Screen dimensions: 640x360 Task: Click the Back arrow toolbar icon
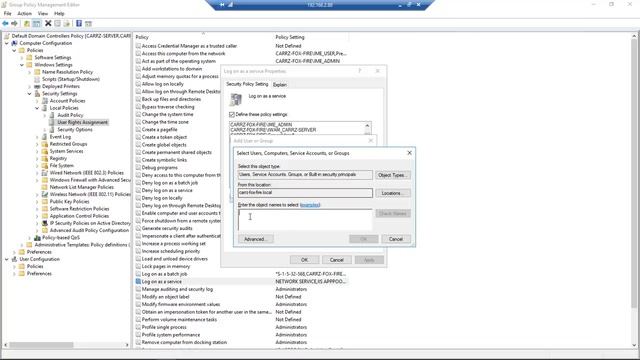click(5, 24)
